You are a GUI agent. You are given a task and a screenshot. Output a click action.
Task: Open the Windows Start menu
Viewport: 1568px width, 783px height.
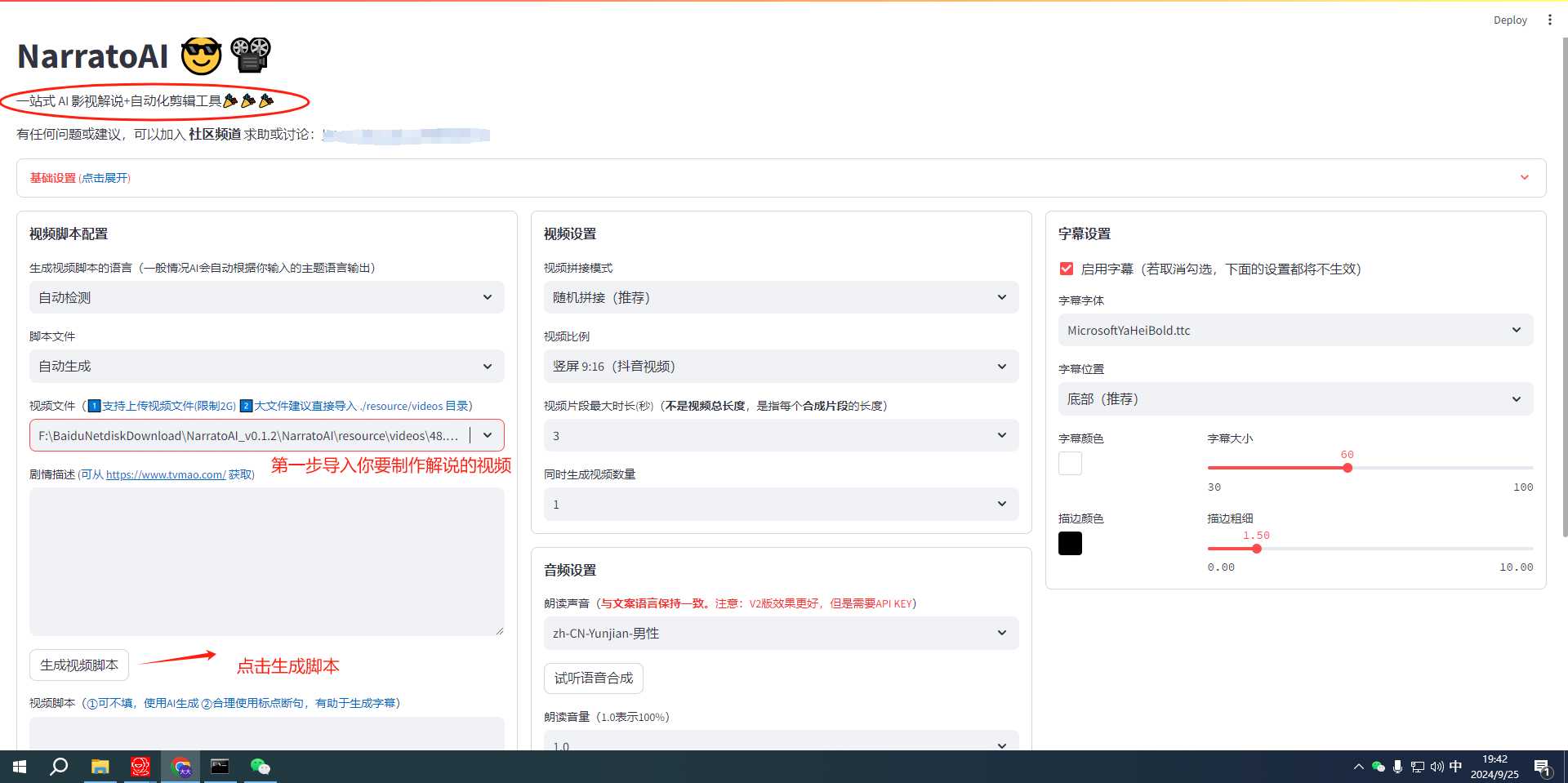click(20, 767)
